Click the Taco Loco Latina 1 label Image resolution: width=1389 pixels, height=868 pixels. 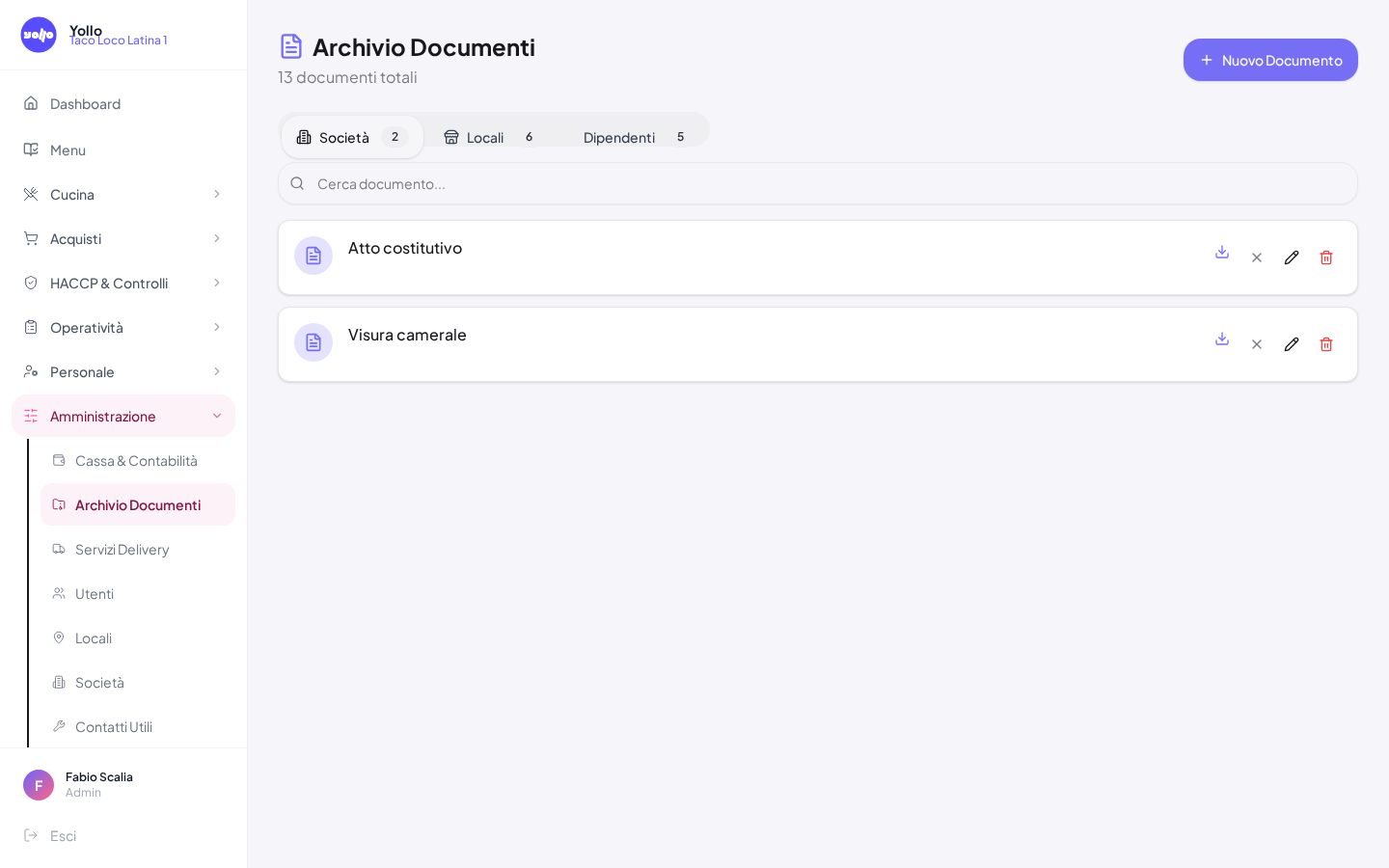click(x=118, y=41)
